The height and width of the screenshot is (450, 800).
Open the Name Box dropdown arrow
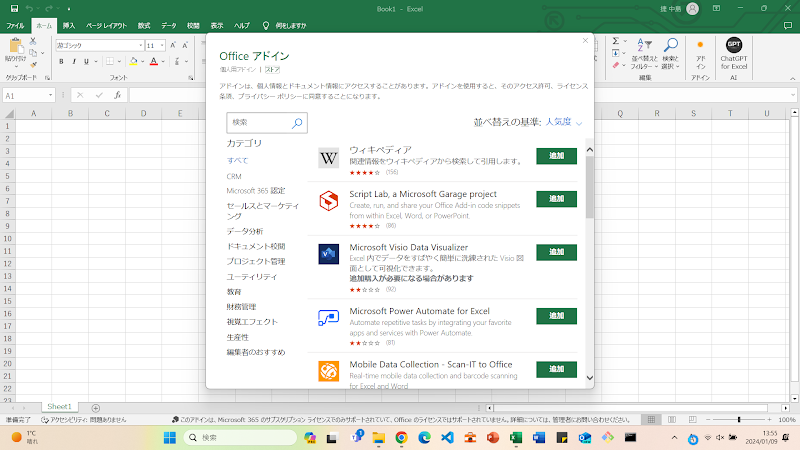tap(51, 95)
